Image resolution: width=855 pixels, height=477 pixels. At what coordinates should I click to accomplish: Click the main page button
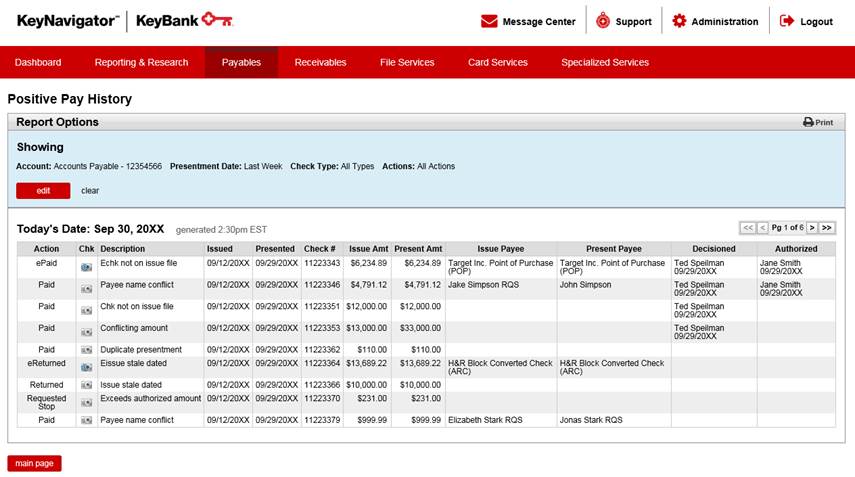coord(34,463)
